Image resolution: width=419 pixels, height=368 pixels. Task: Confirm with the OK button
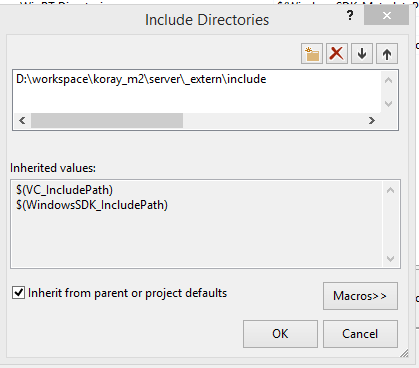tap(280, 334)
